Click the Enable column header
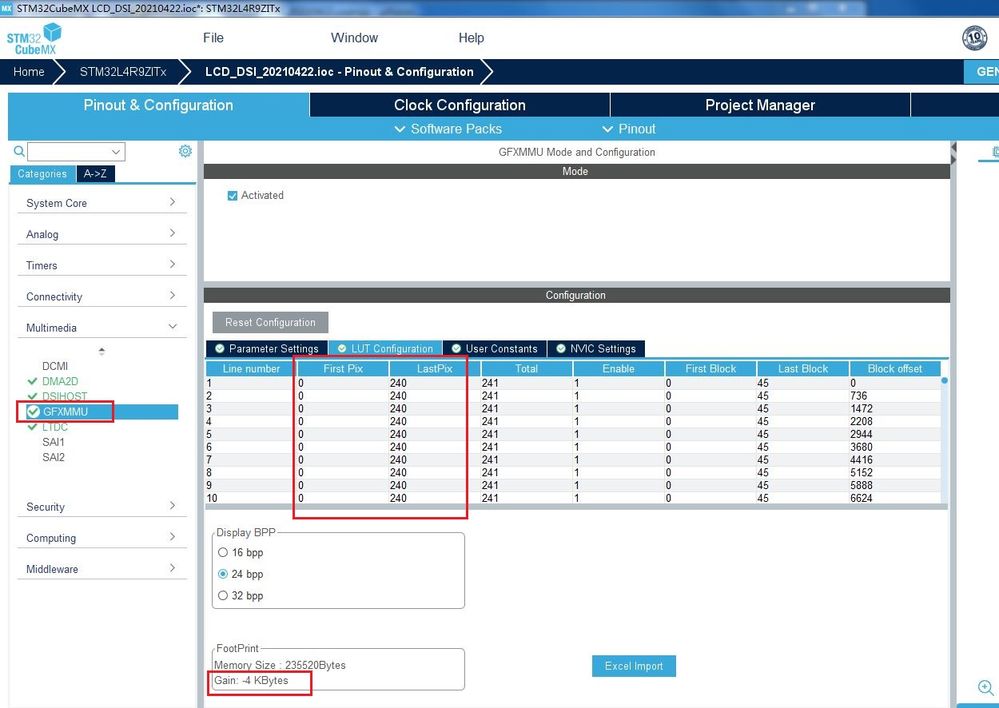 click(618, 368)
